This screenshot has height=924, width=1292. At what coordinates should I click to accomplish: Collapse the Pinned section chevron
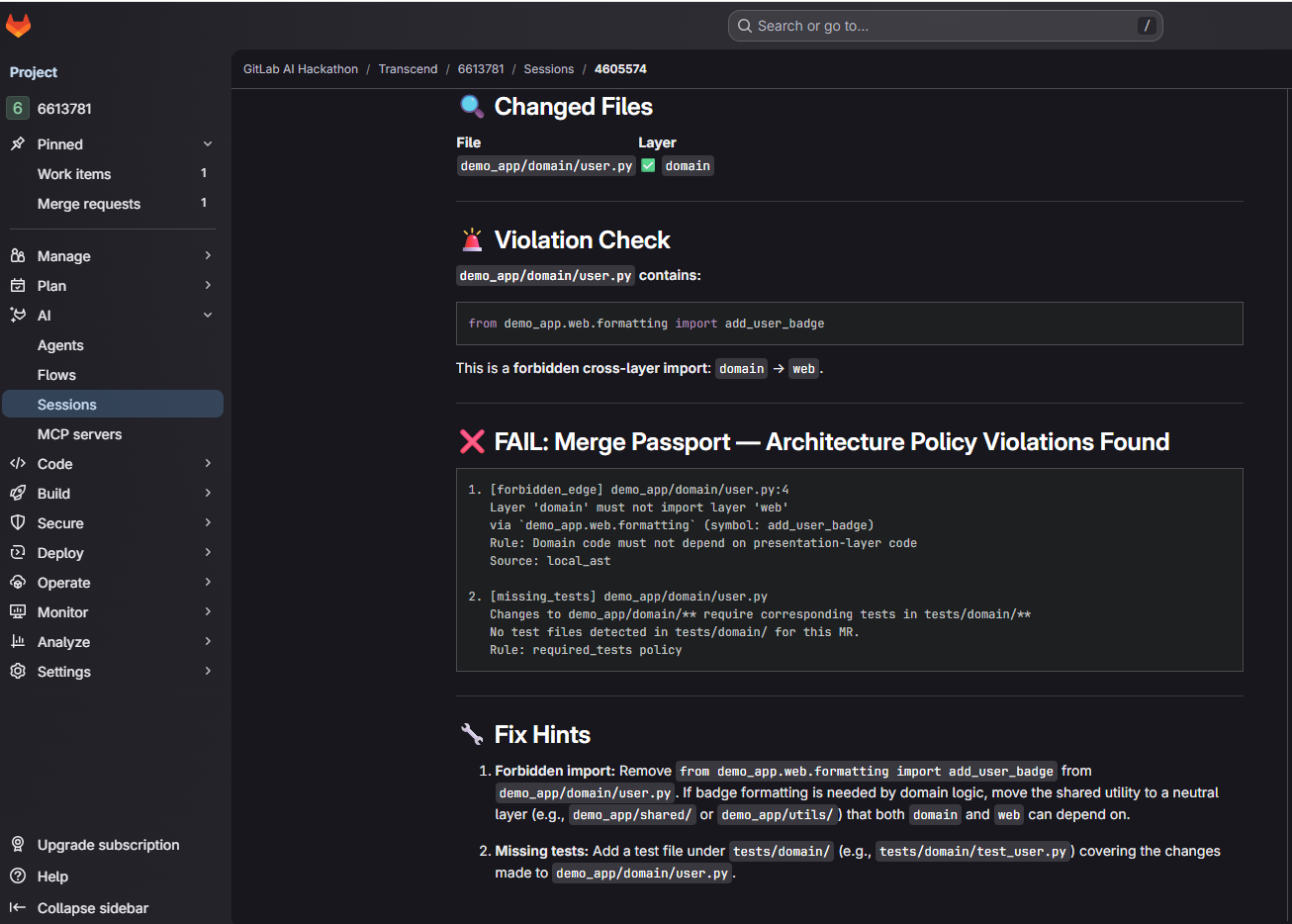(208, 144)
